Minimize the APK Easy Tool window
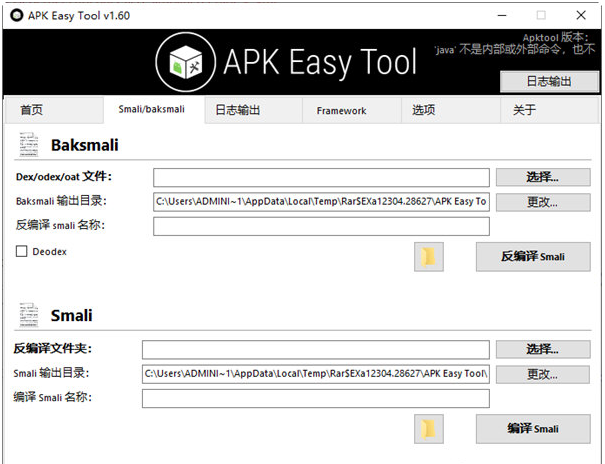The image size is (605, 464). click(x=502, y=15)
